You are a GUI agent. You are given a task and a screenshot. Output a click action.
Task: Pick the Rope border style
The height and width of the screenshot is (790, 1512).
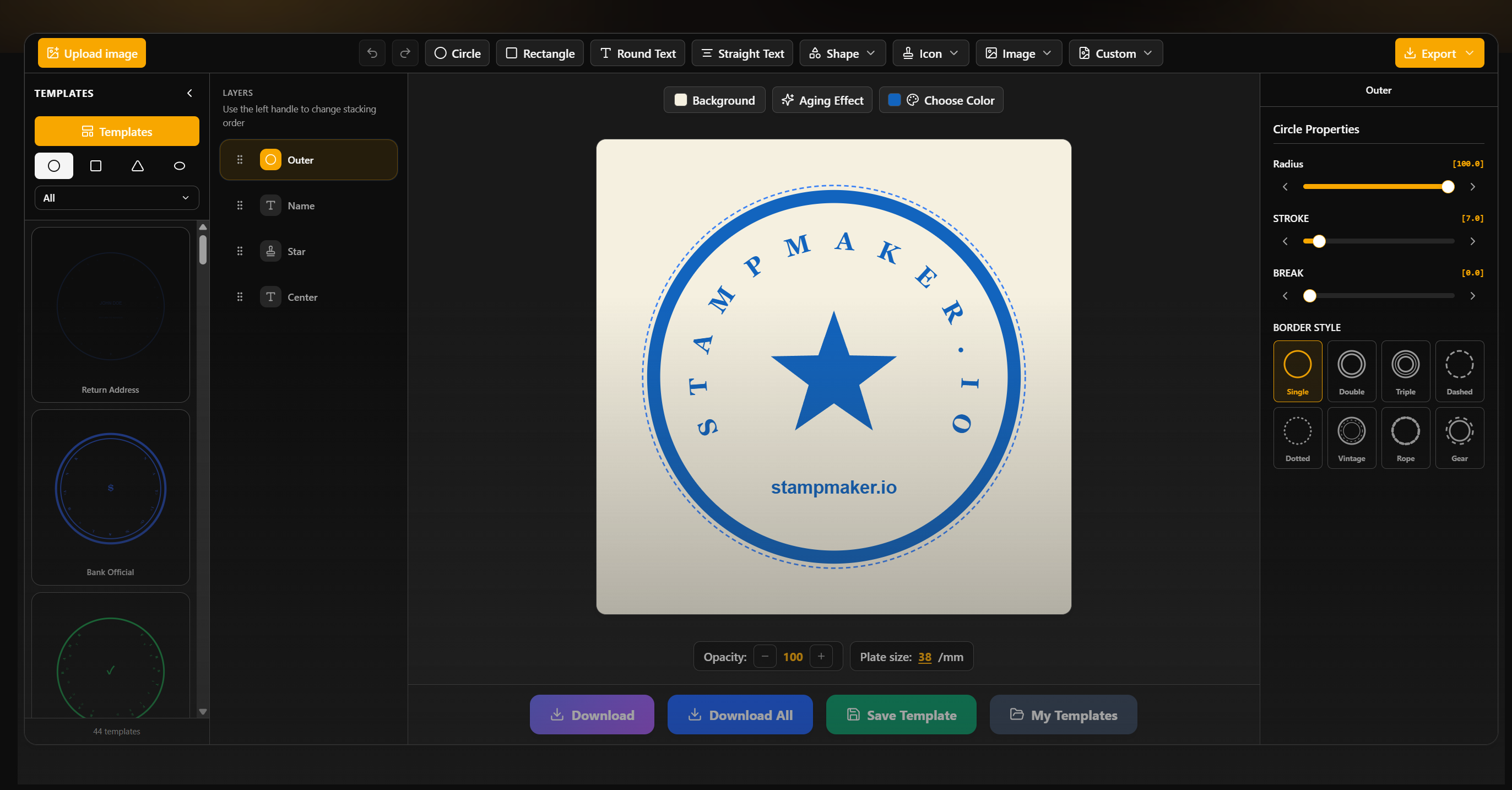pyautogui.click(x=1405, y=438)
